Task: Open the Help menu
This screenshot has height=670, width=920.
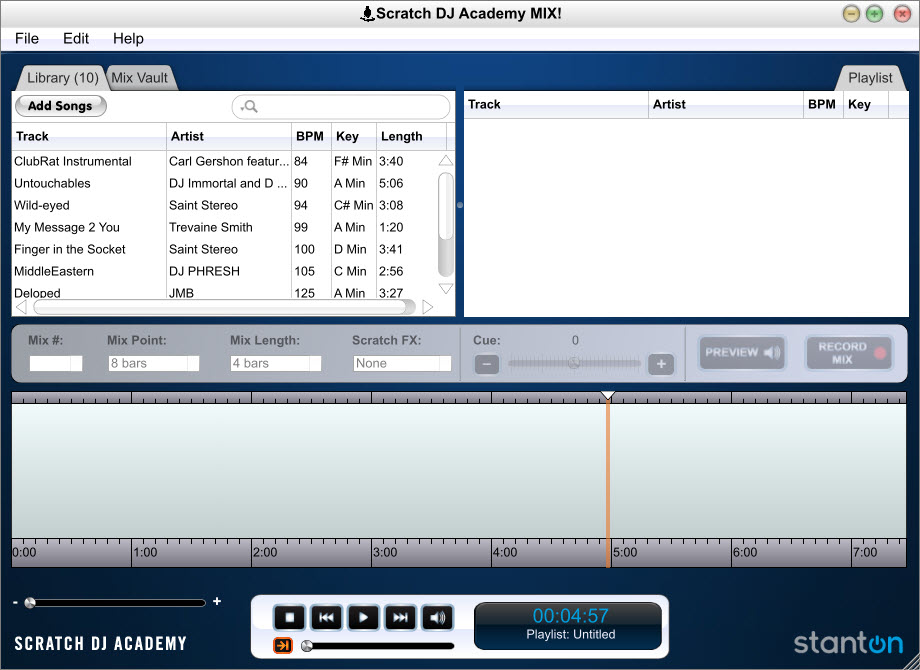Action: point(128,39)
